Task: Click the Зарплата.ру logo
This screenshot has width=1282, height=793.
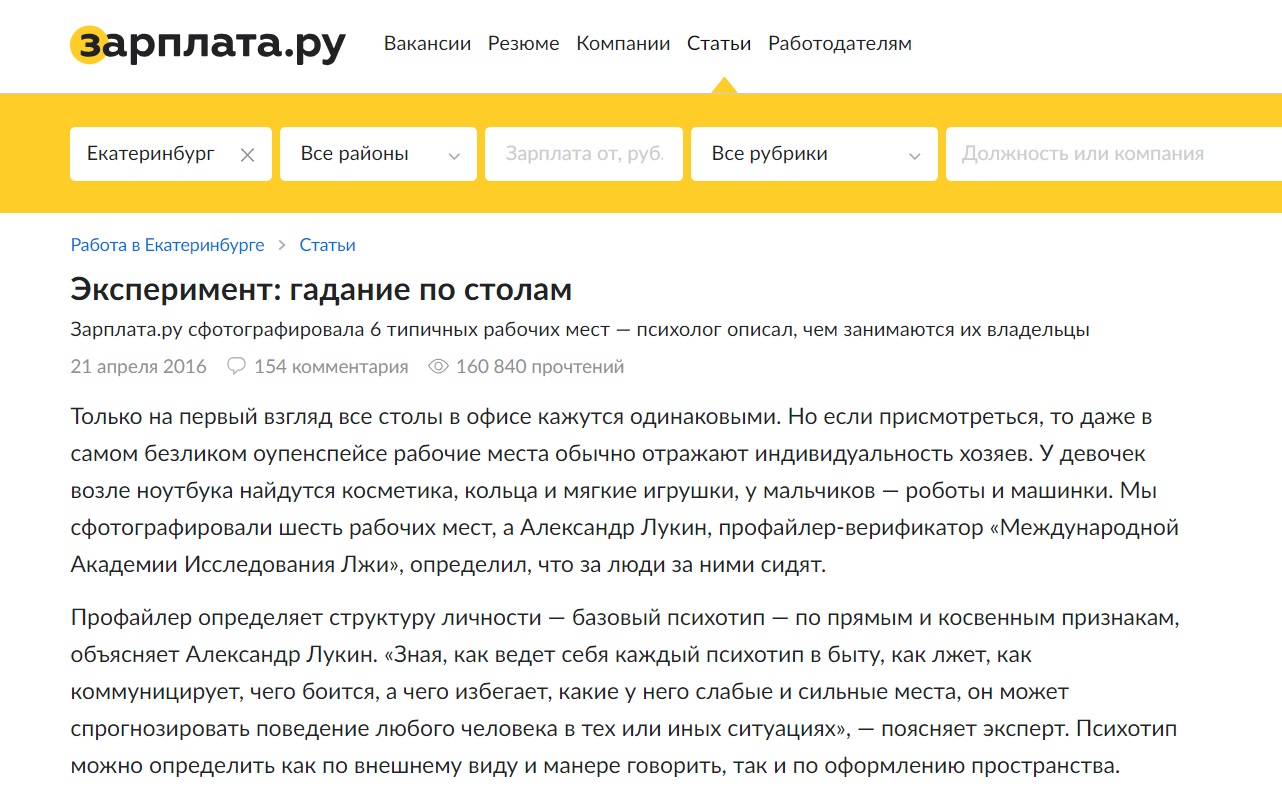Action: 207,45
